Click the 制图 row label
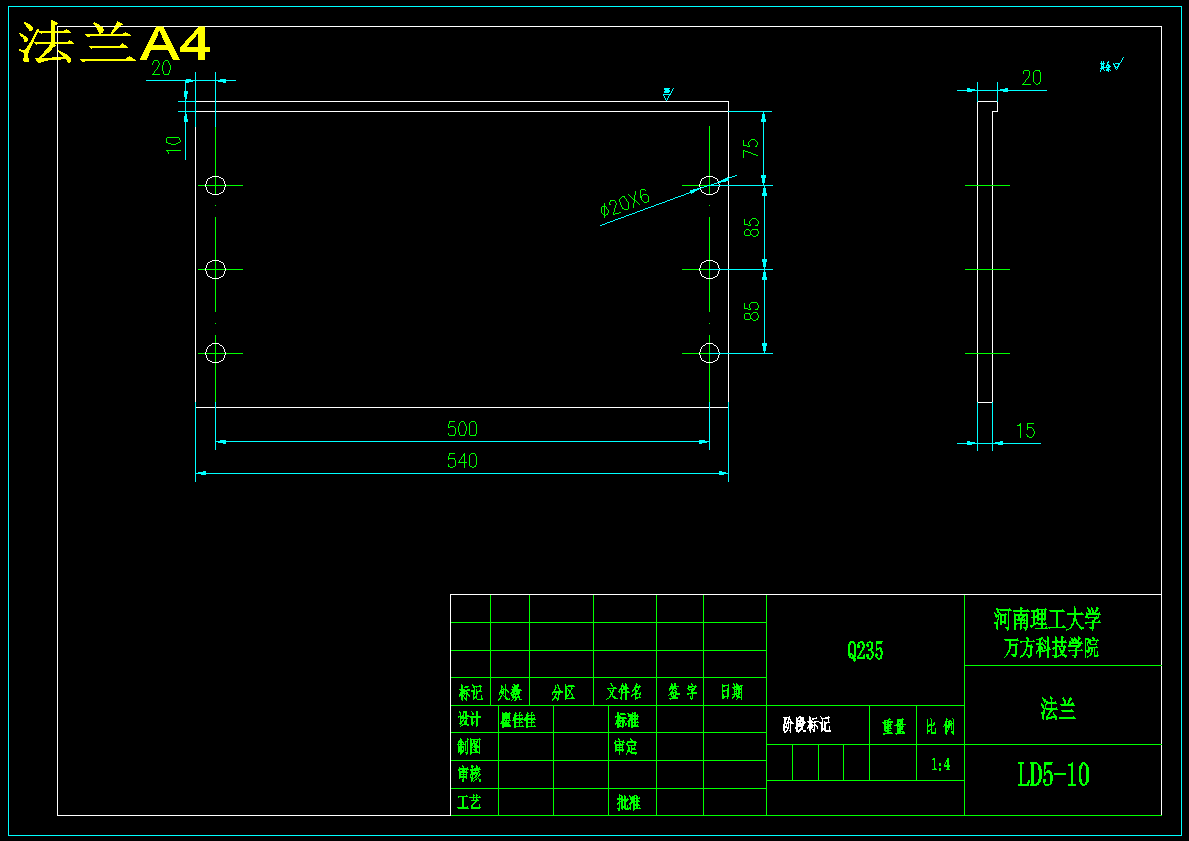This screenshot has height=841, width=1189. (469, 747)
